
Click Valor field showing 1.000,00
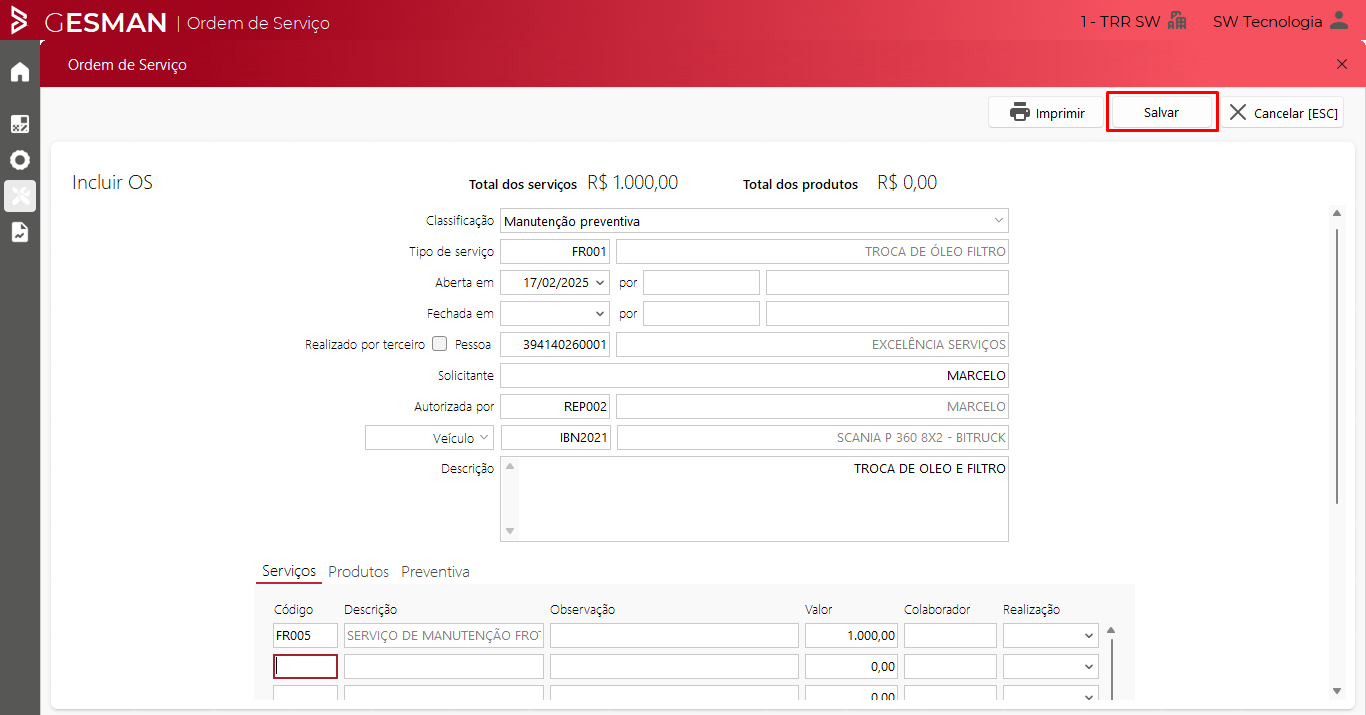851,636
